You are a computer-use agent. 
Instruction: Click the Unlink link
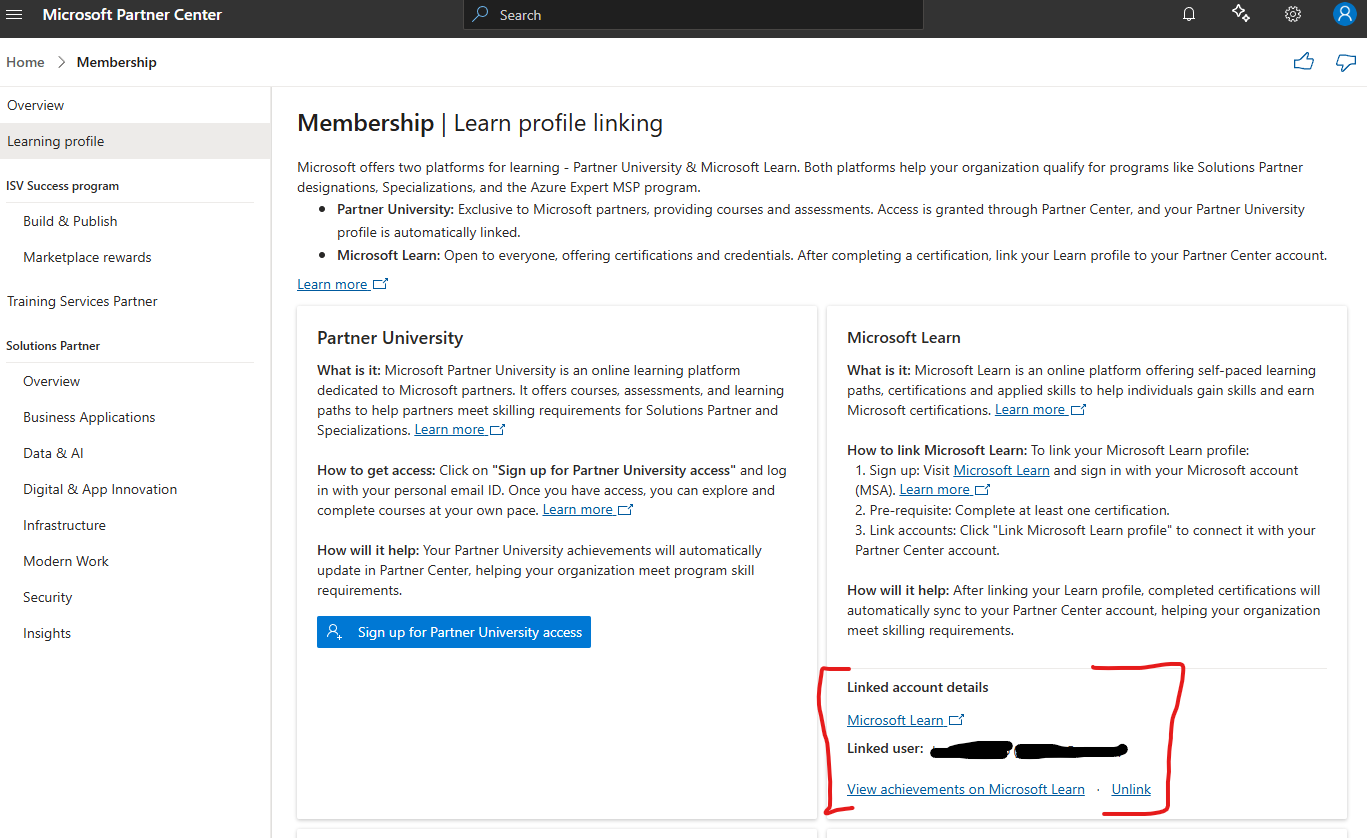point(1131,789)
